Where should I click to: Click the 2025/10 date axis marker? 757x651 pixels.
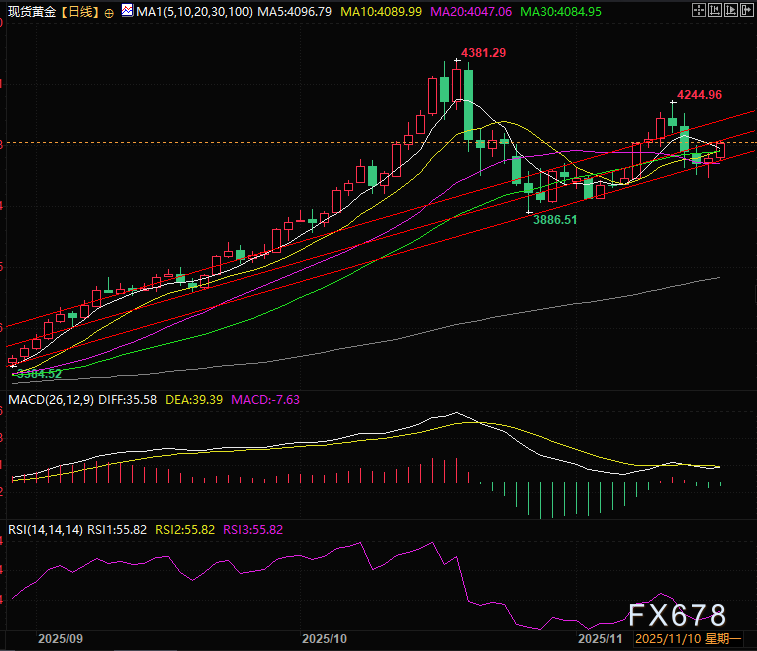pos(323,637)
